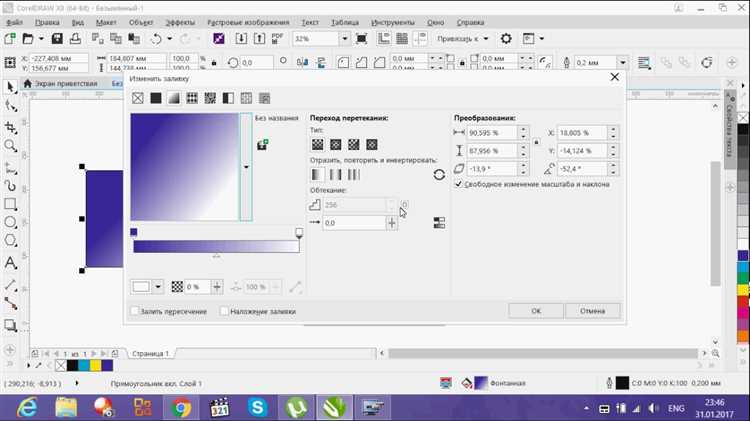Open the zoom level 32% dropdown

click(x=344, y=39)
